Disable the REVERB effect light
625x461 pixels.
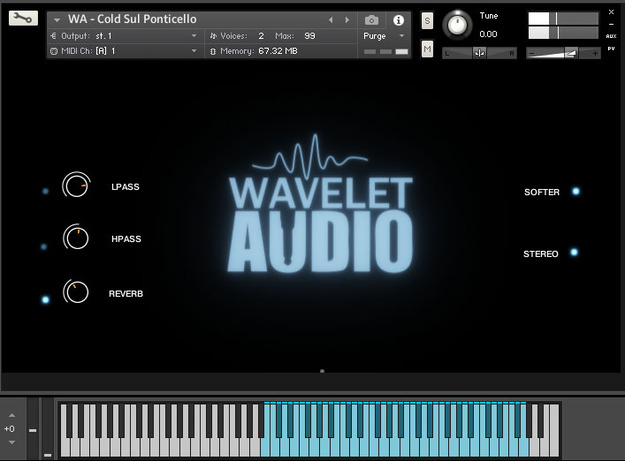45,300
